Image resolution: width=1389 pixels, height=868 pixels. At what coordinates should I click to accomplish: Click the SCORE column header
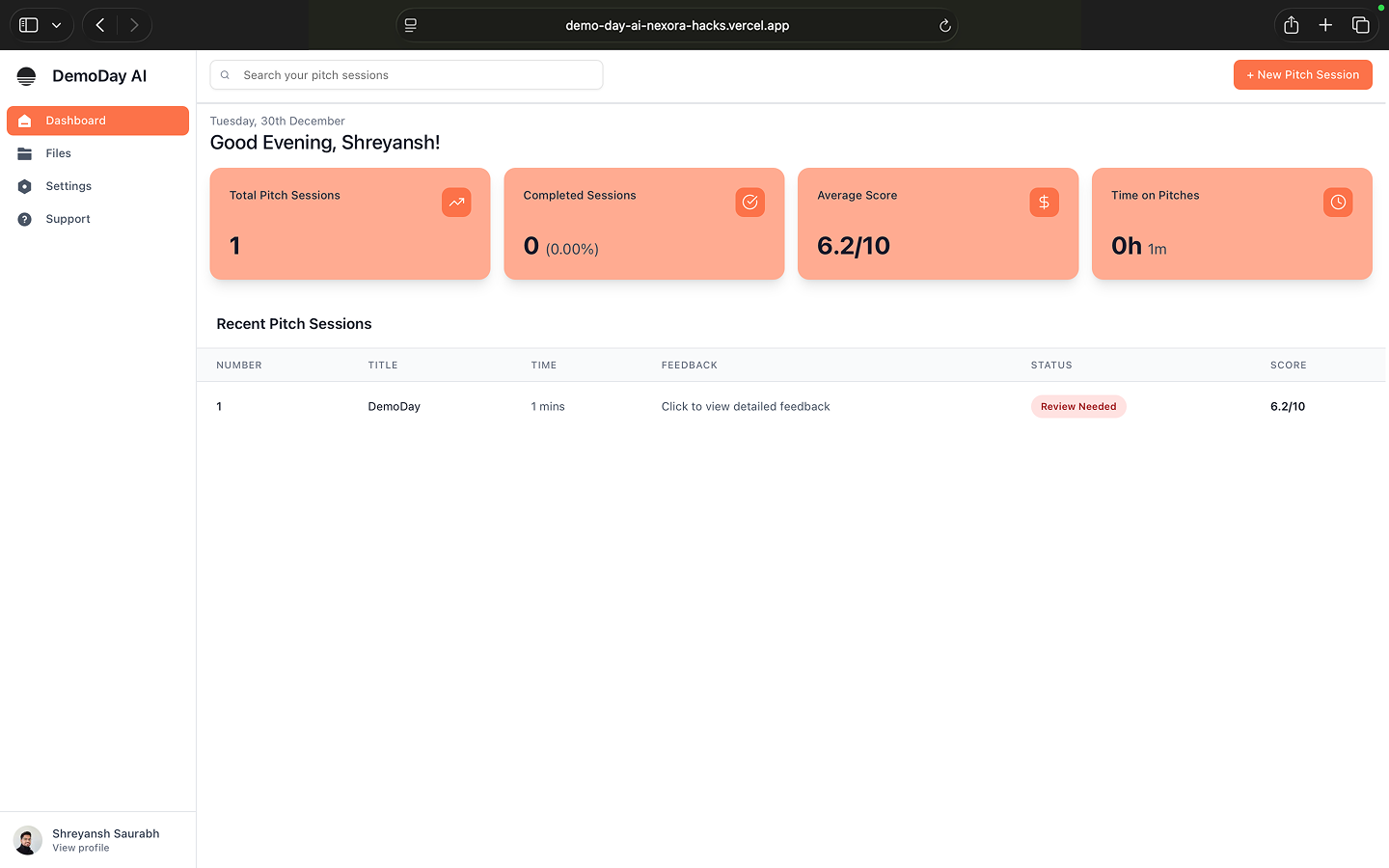point(1289,366)
